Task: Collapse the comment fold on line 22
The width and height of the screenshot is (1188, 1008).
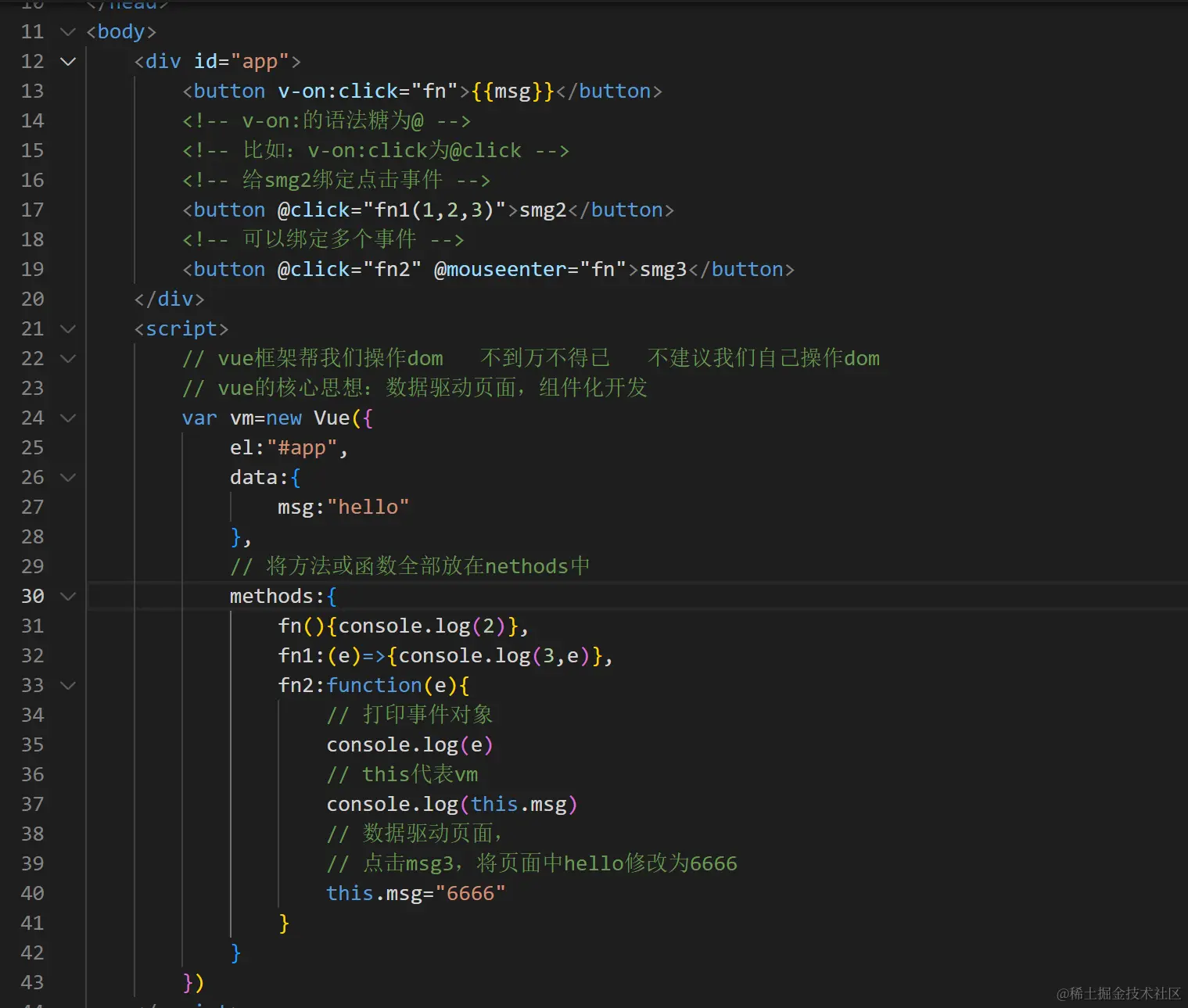Action: (68, 359)
